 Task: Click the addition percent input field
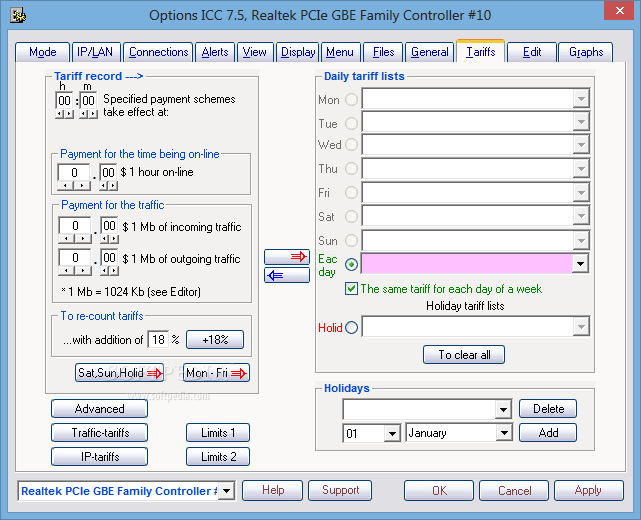tap(158, 339)
